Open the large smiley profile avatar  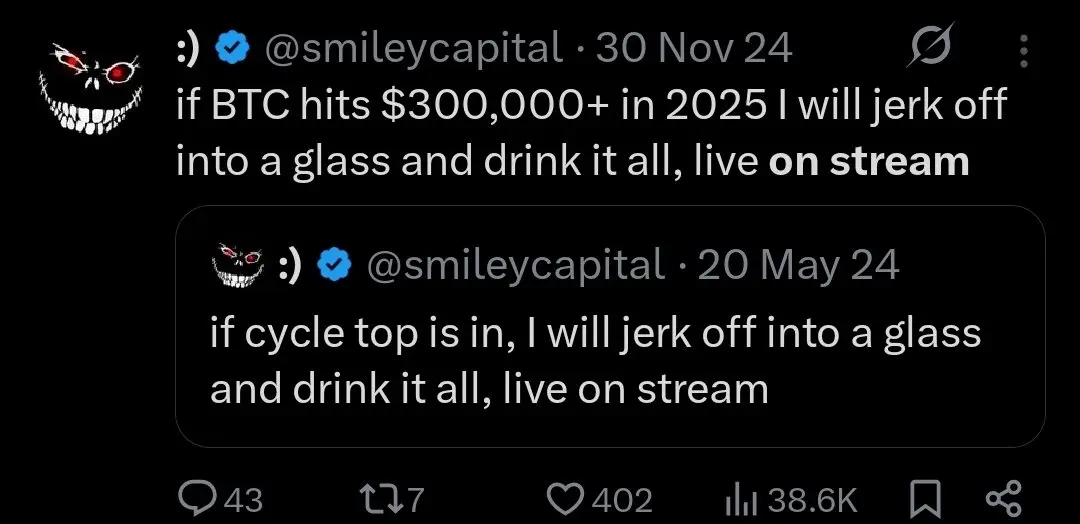click(87, 84)
